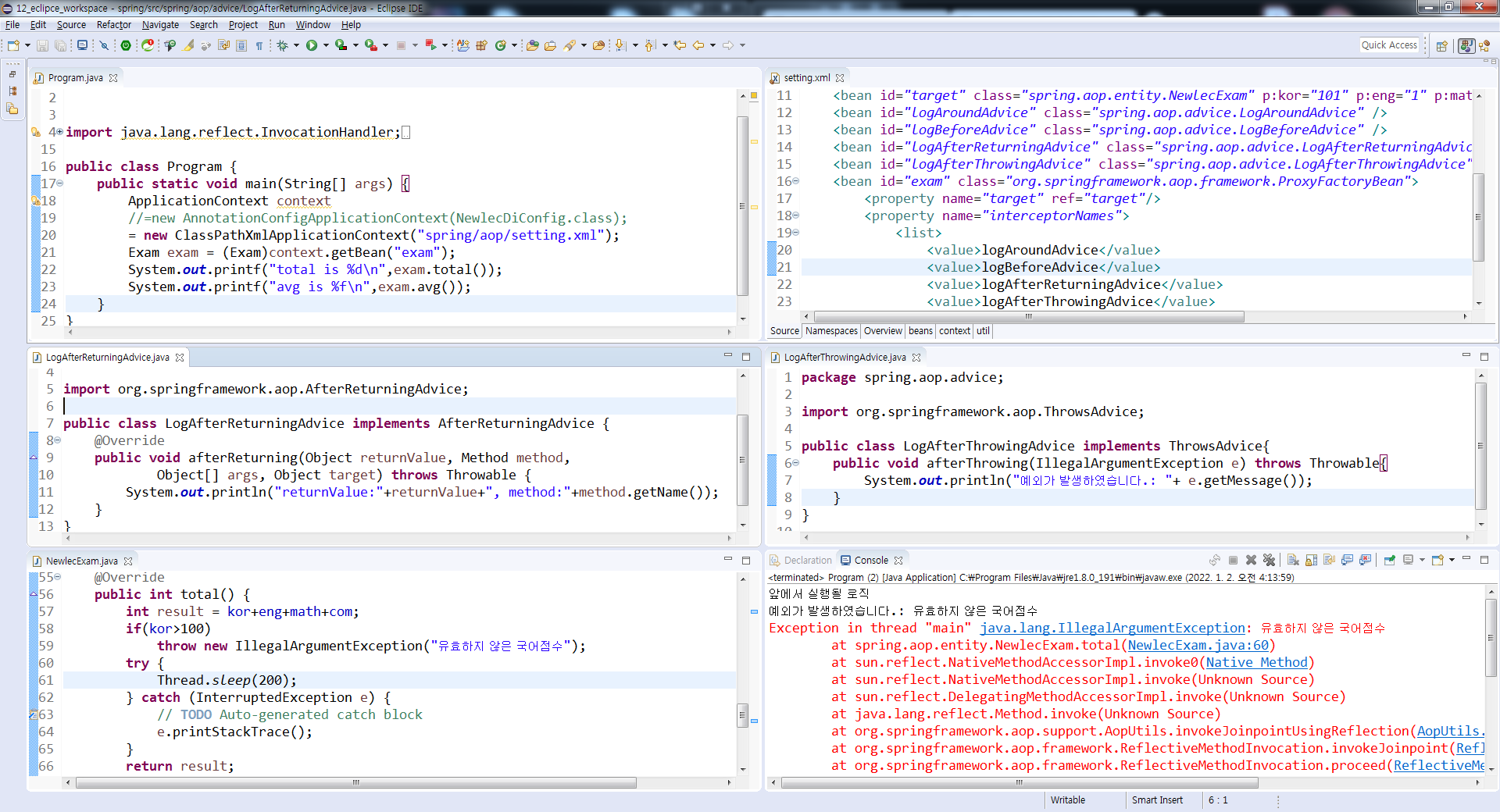Image resolution: width=1500 pixels, height=812 pixels.
Task: Toggle Show Whitespace Characters pilcrow
Action: click(x=259, y=45)
